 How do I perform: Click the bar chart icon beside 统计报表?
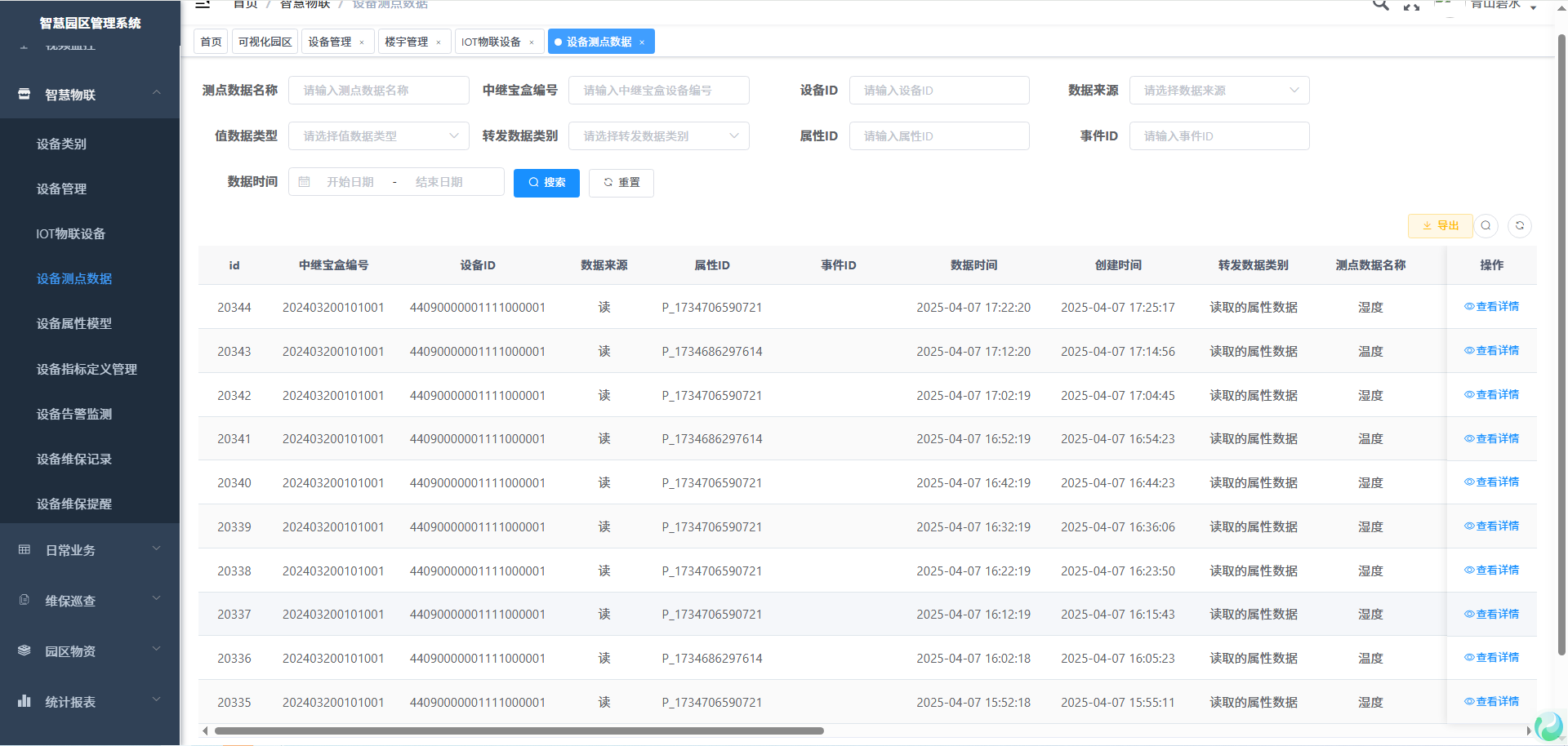point(24,701)
